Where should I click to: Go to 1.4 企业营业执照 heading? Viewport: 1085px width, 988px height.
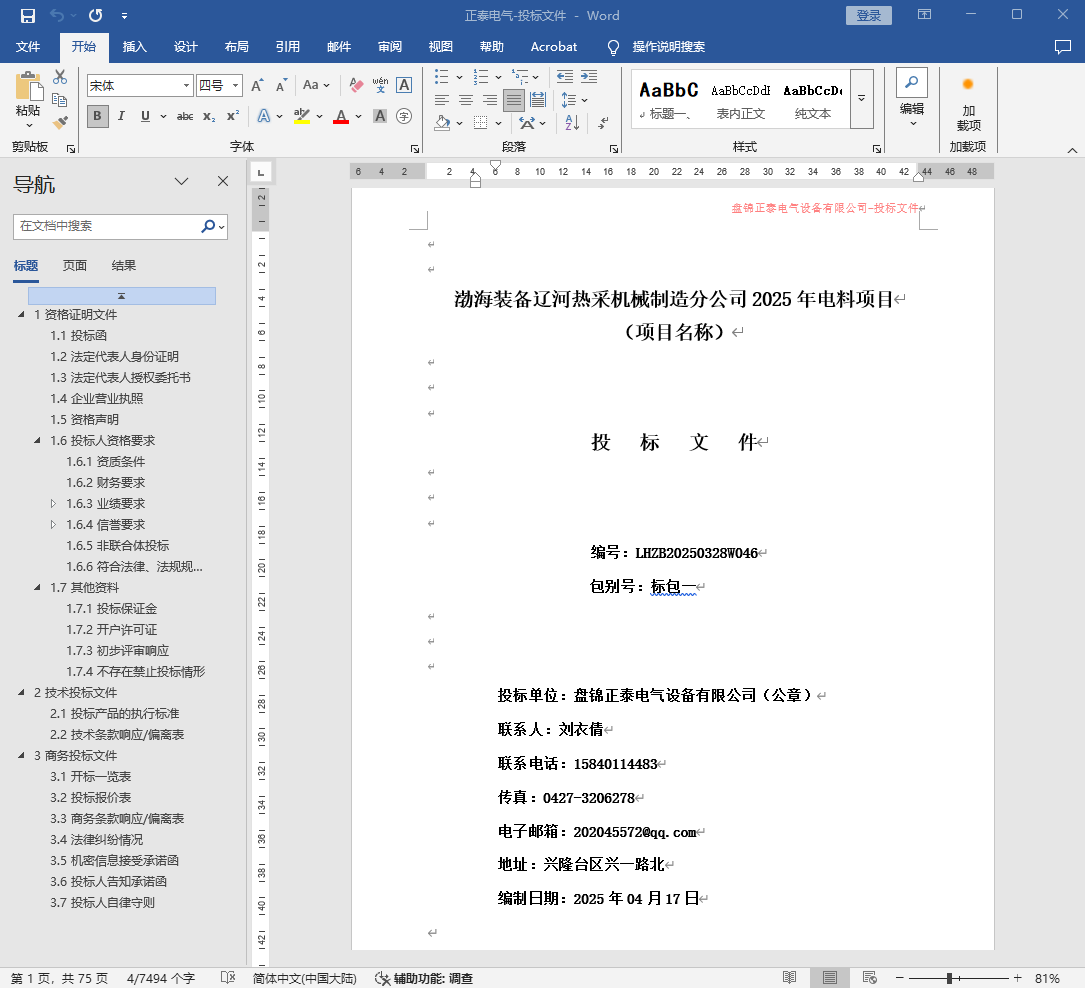tap(97, 399)
